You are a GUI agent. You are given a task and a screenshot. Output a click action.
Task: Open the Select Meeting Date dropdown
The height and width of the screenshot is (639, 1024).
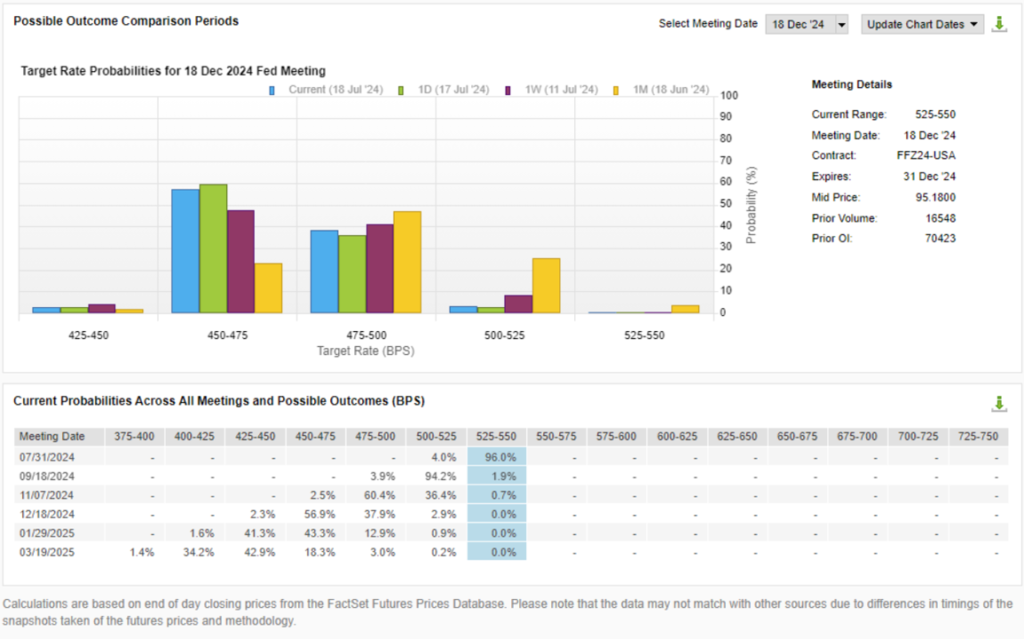click(807, 24)
